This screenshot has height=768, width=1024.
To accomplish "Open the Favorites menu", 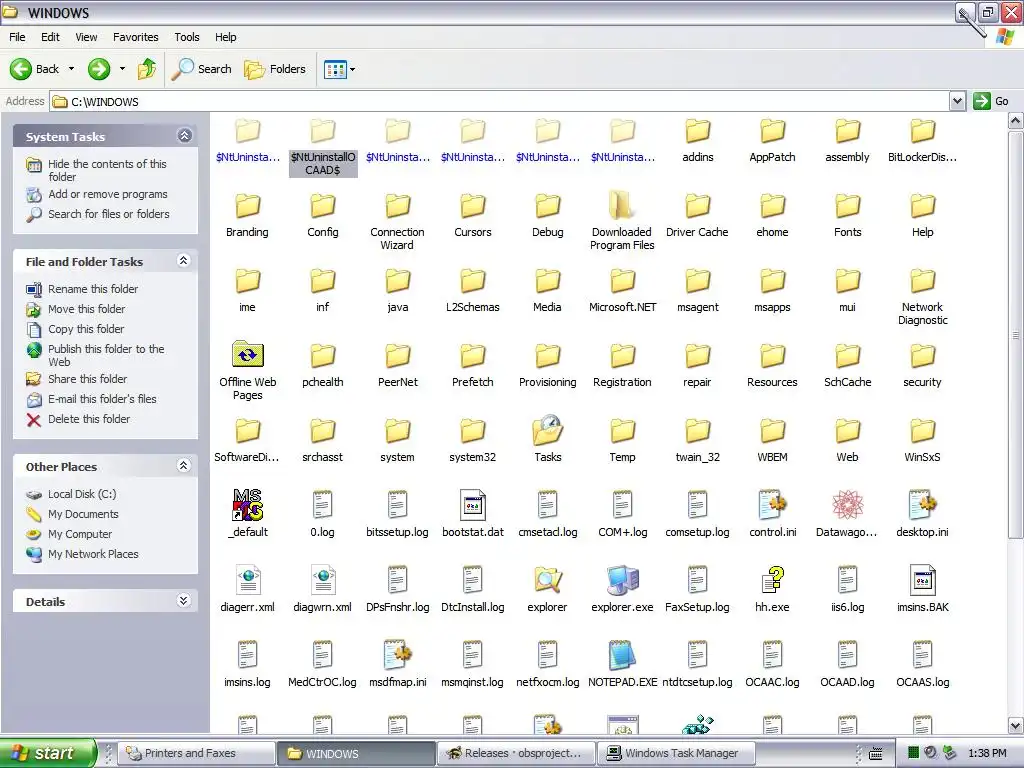I will click(x=136, y=37).
